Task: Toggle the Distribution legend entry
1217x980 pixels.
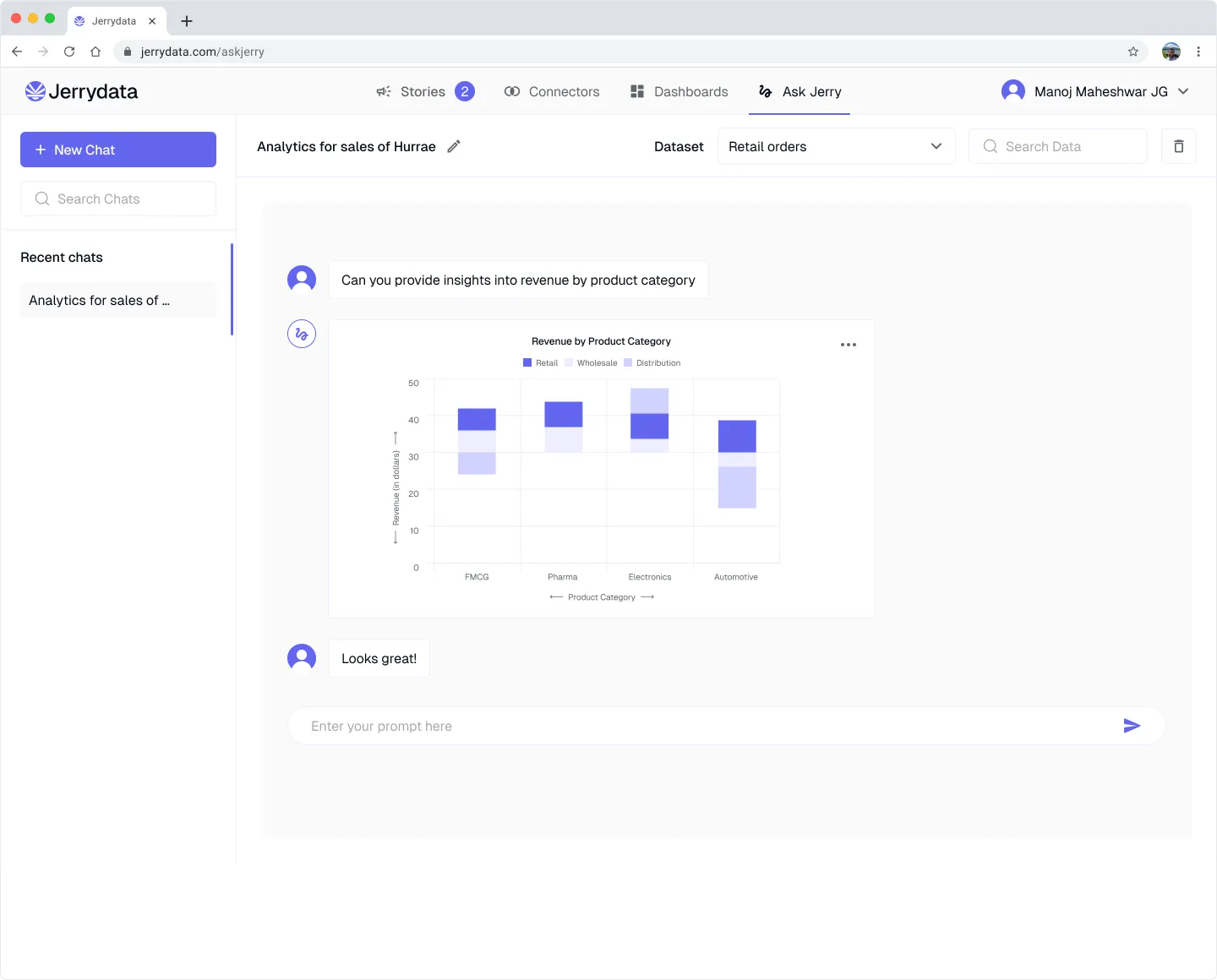Action: [x=652, y=363]
